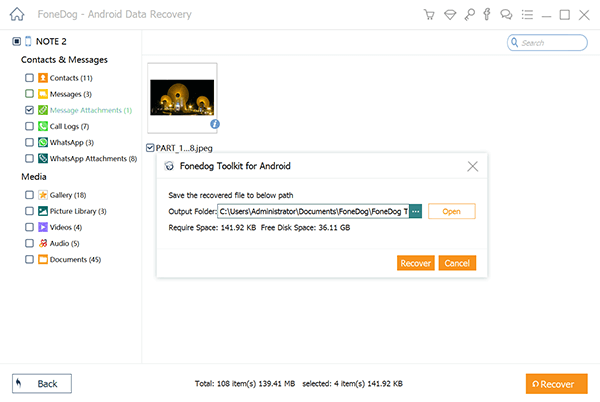Click the main Recover button at bottom
The height and width of the screenshot is (402, 600).
tap(556, 384)
